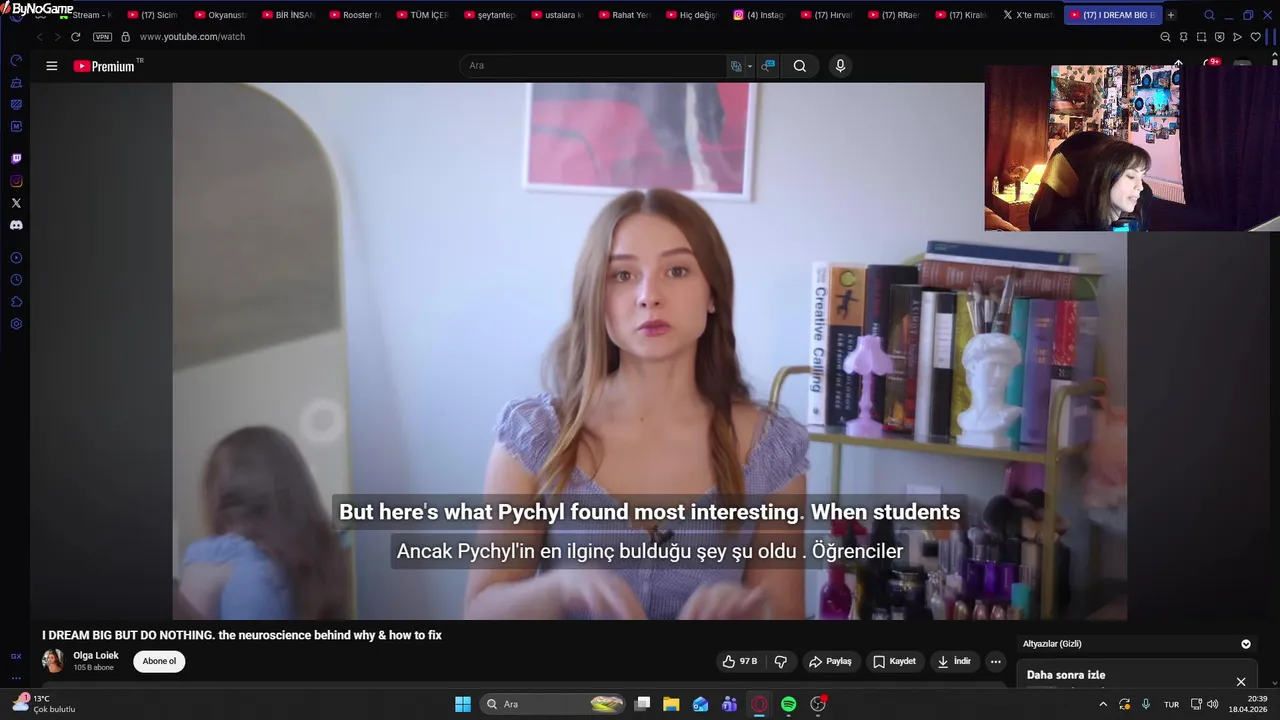This screenshot has height=720, width=1280.
Task: Expand the dropdown arrow beside translate icon
Action: [x=750, y=66]
